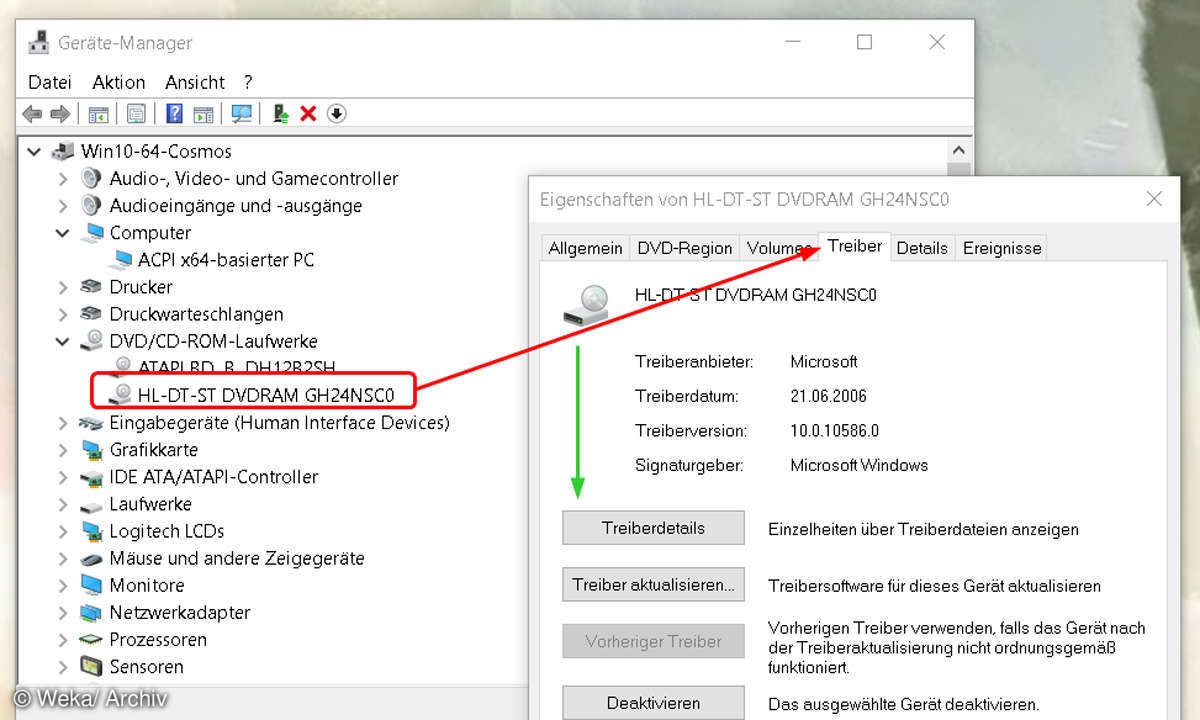The height and width of the screenshot is (720, 1200).
Task: Select the Mäuse und andere Zeigegeräte icon
Action: pos(92,558)
